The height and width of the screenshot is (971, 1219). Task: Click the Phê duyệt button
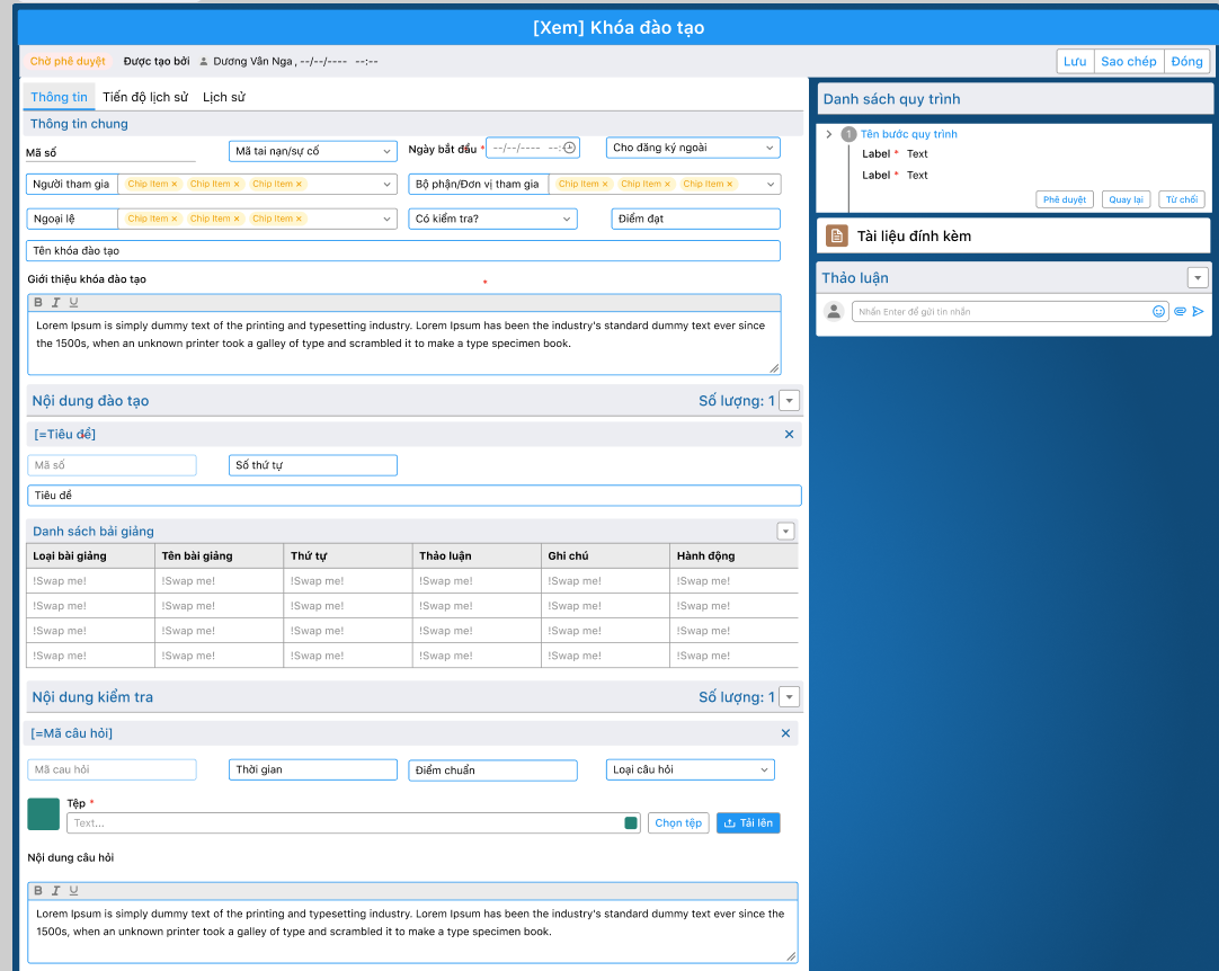pos(1064,199)
